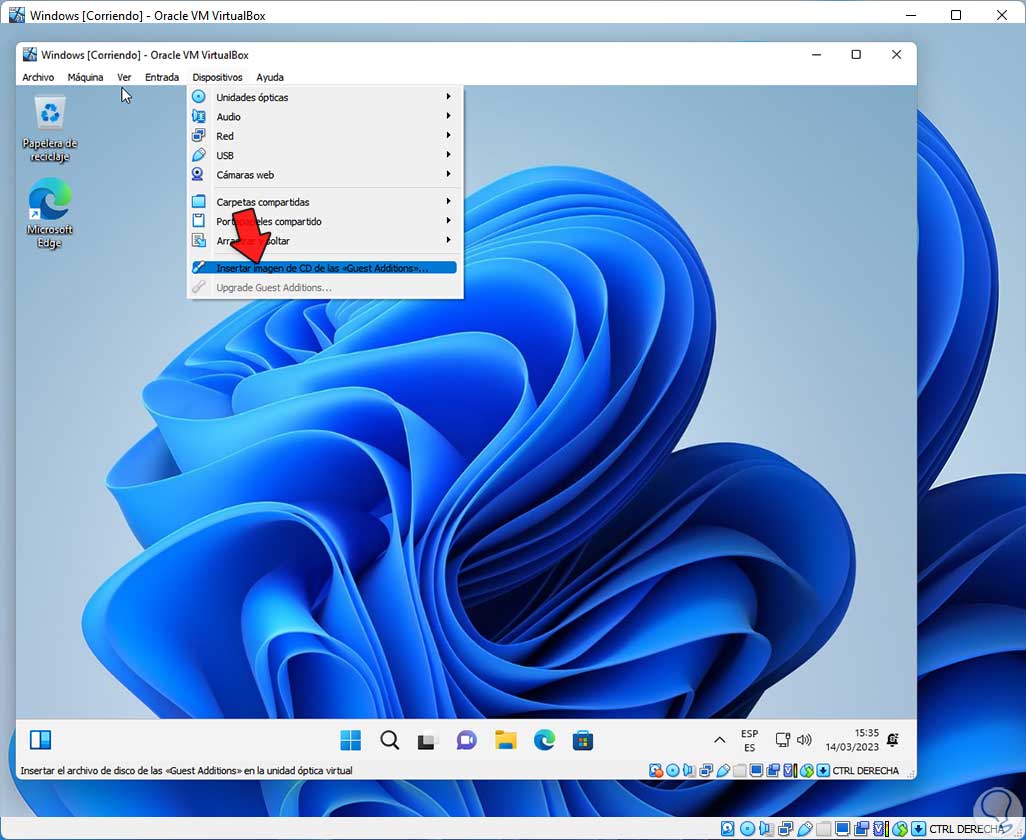The height and width of the screenshot is (840, 1026).
Task: Open Microsoft Store from the guest taskbar
Action: coord(582,741)
